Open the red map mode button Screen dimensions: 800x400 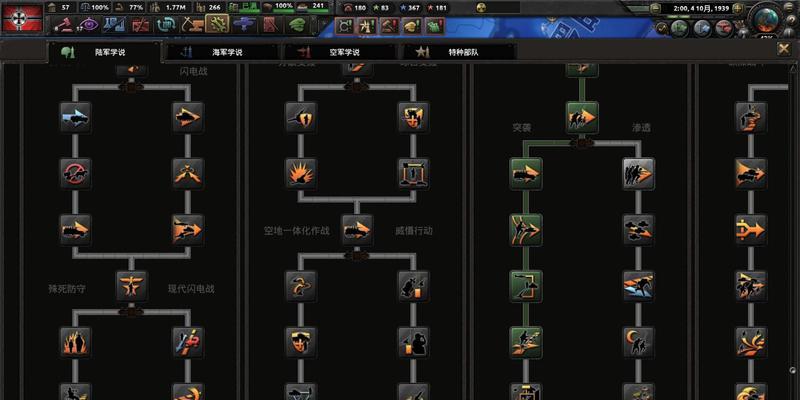coord(723,28)
